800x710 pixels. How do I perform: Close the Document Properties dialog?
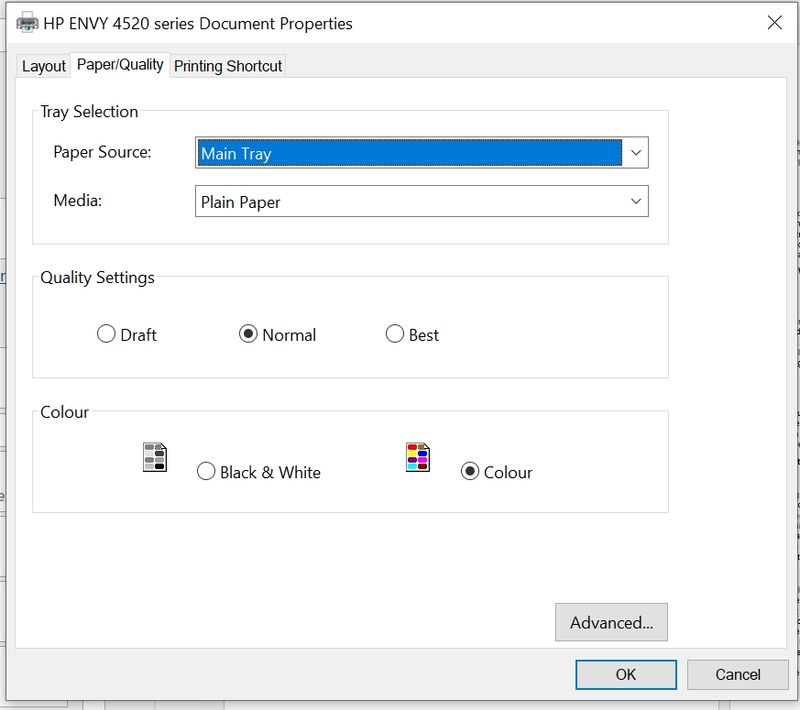click(x=774, y=22)
